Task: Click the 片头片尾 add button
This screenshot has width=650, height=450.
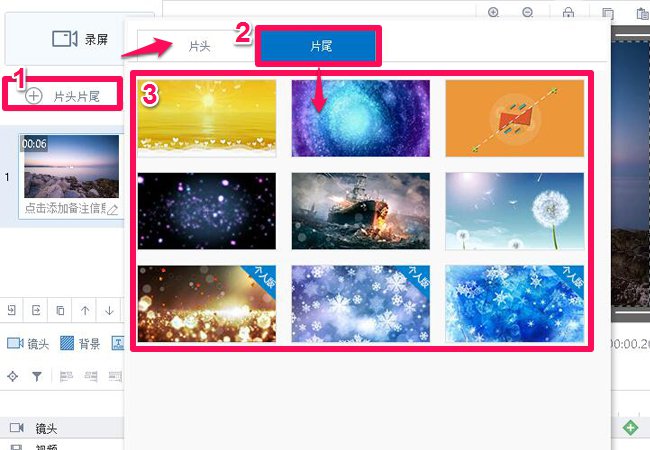Action: [63, 96]
